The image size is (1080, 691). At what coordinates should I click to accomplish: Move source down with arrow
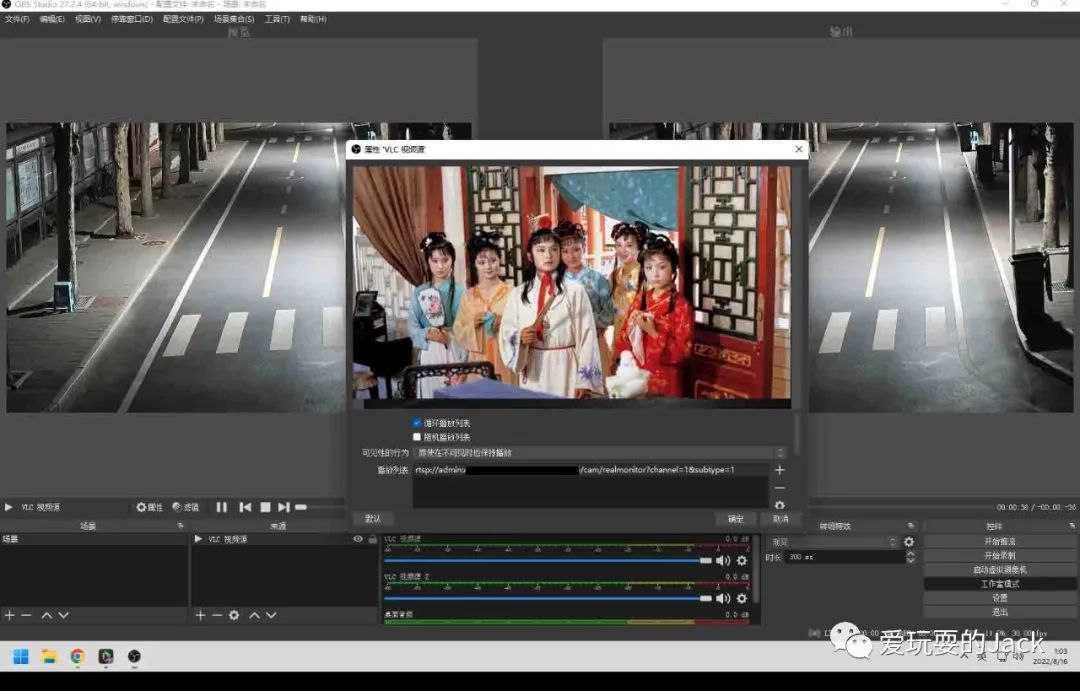pos(271,615)
